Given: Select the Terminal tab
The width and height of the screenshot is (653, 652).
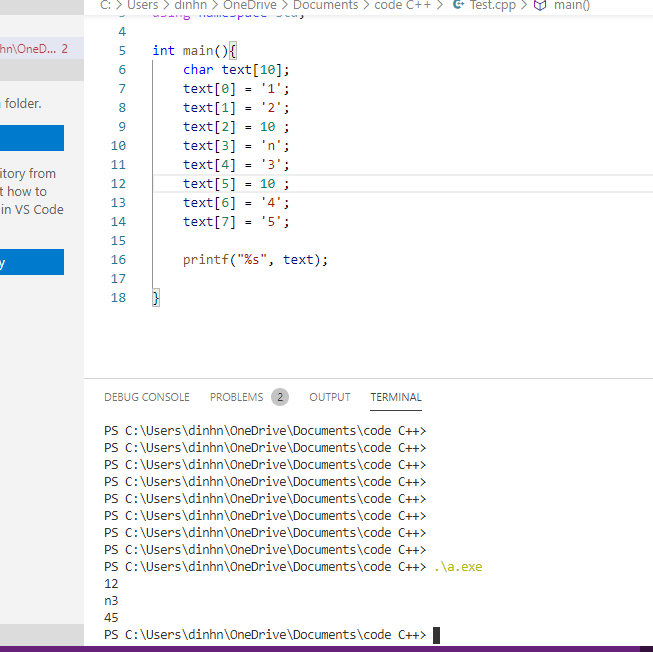Looking at the screenshot, I should pos(396,397).
